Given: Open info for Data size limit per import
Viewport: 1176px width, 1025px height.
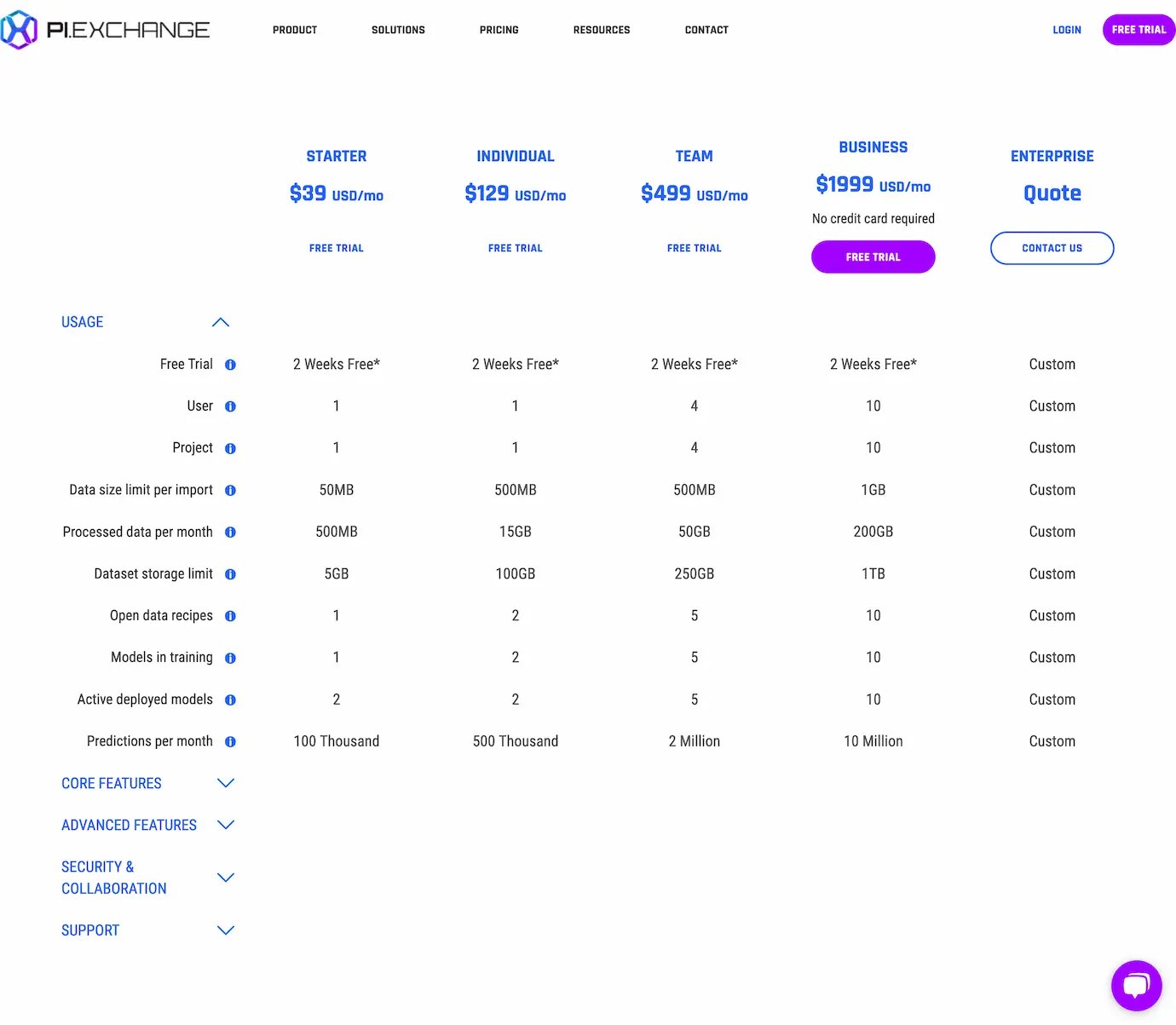Looking at the screenshot, I should pos(230,490).
